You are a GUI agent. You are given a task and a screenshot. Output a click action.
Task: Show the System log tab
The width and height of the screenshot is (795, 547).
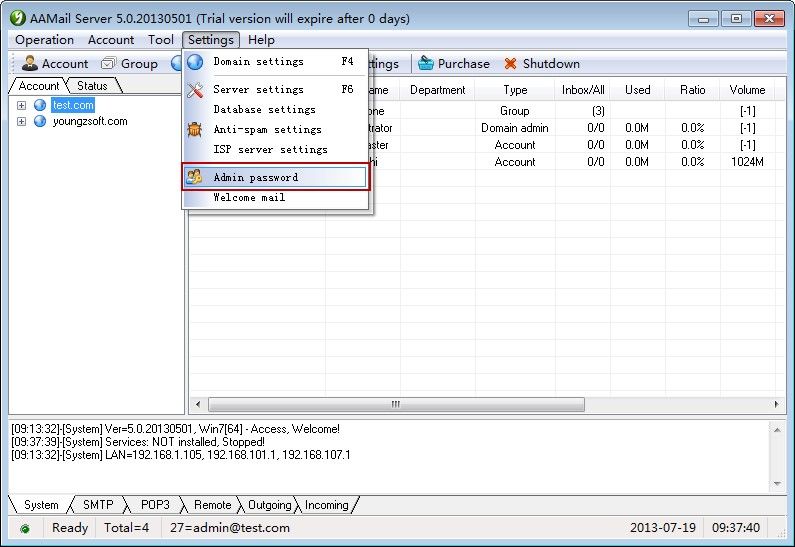click(x=41, y=505)
